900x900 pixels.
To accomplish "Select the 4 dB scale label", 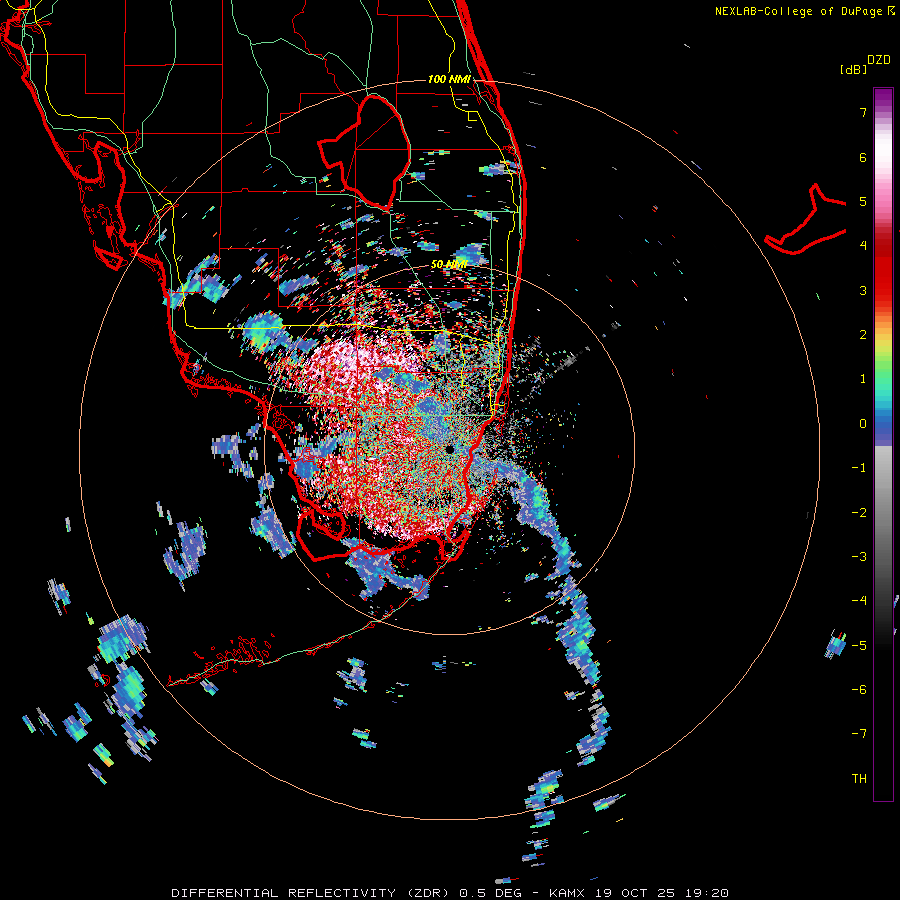I will [x=863, y=246].
